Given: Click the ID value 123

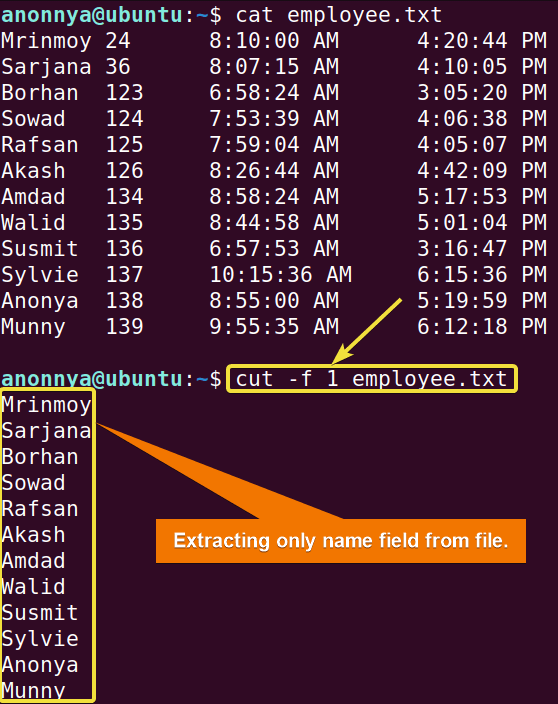Looking at the screenshot, I should tap(124, 93).
